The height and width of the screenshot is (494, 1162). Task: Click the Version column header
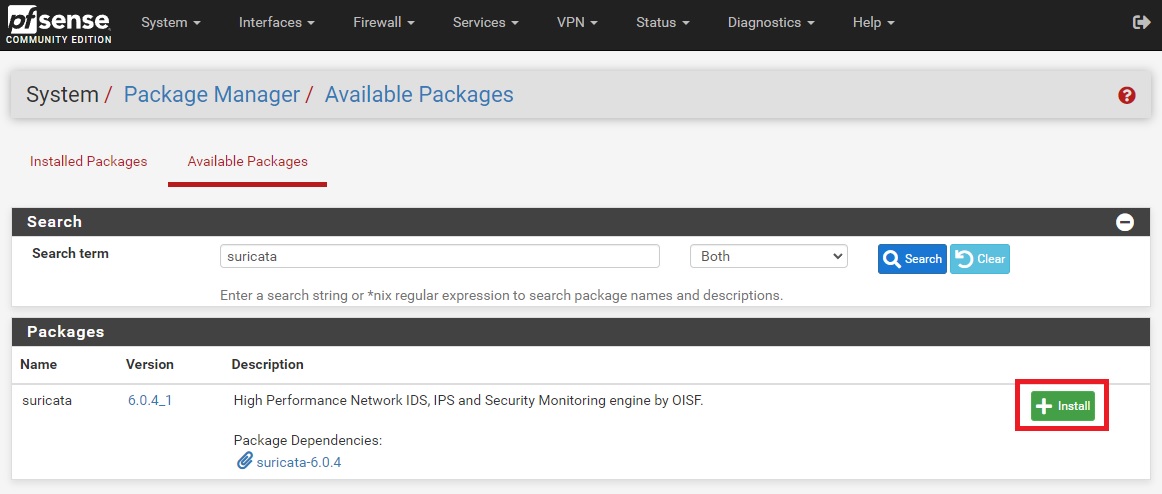150,364
